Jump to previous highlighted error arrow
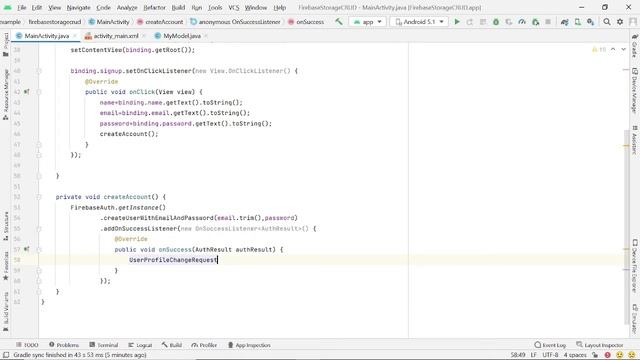Viewport: 640px width, 360px height. pyautogui.click(x=613, y=49)
